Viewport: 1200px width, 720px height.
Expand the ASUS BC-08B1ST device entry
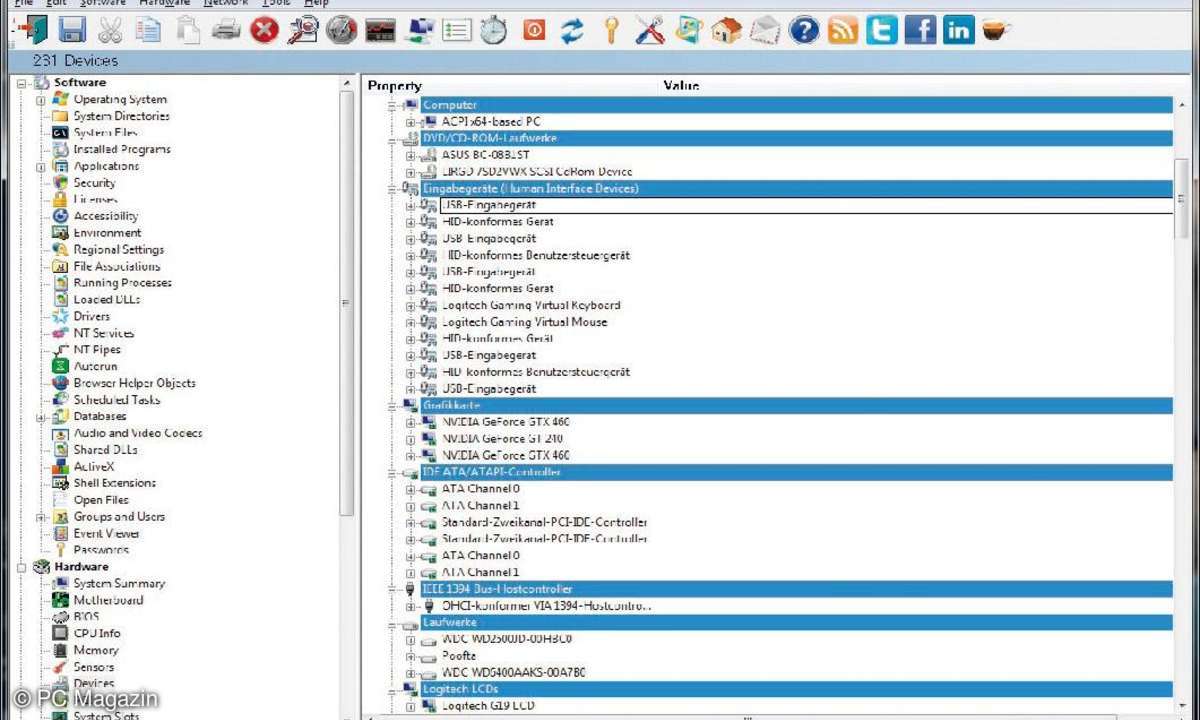410,156
